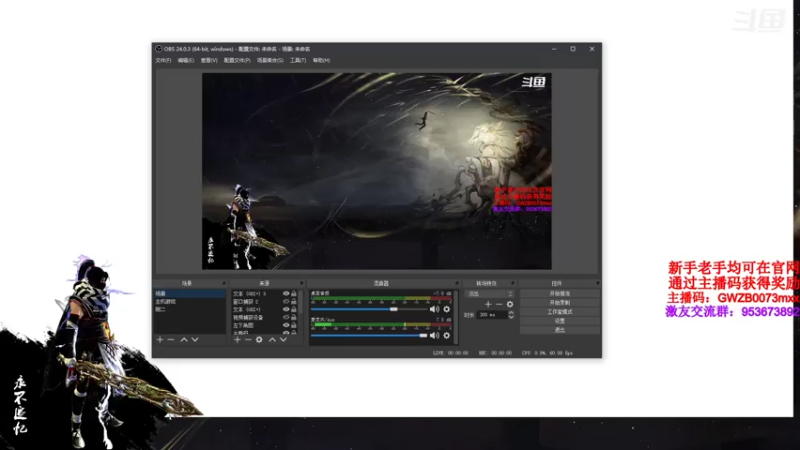Toggle lock on 视频捕获设备 source
The width and height of the screenshot is (800, 450).
tap(294, 317)
